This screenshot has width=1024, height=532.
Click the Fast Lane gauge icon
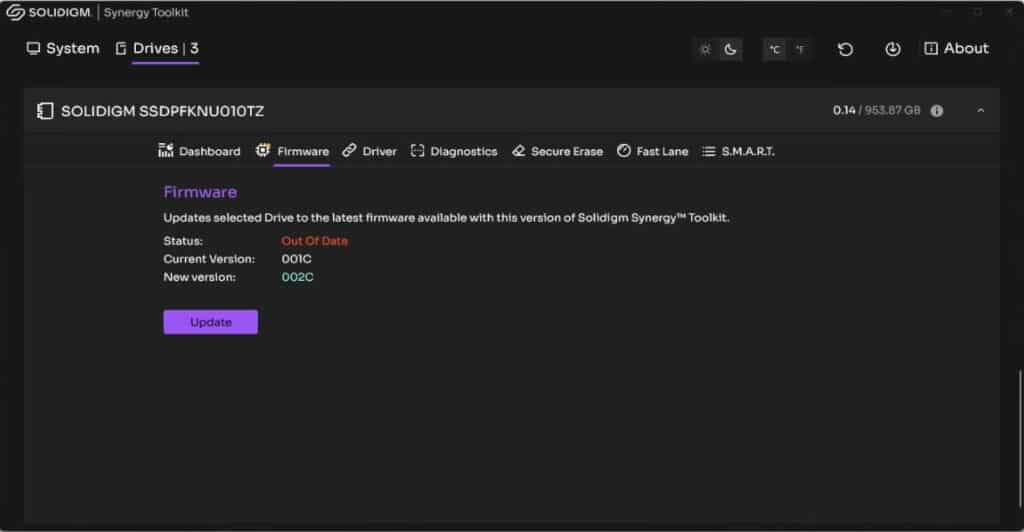point(624,151)
